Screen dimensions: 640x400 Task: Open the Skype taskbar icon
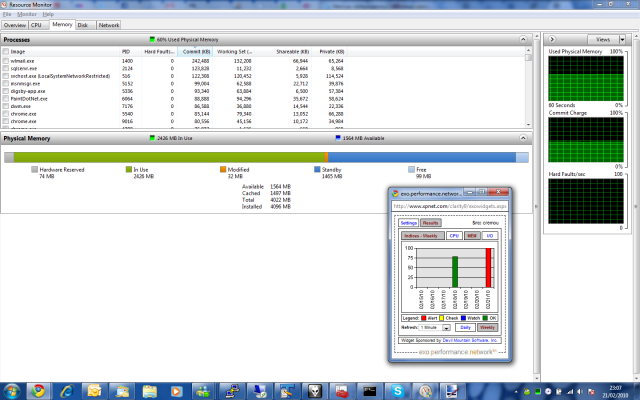point(396,390)
